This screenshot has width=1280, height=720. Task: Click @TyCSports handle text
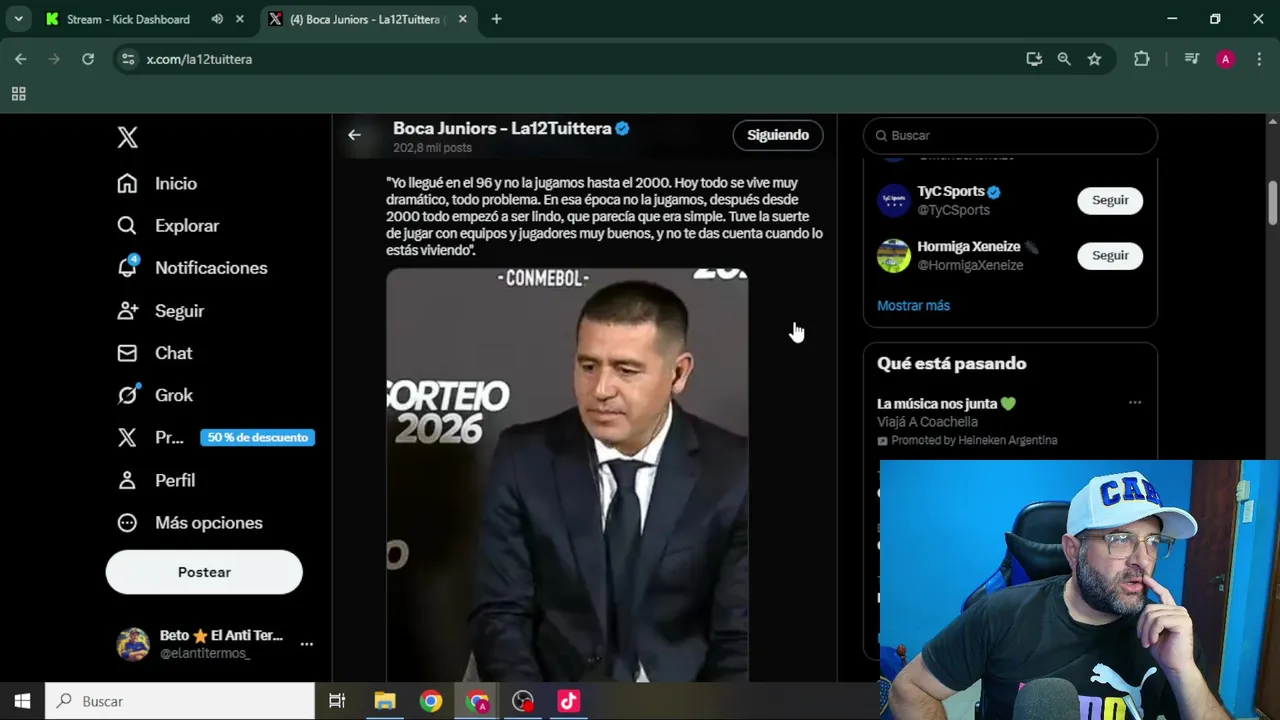click(953, 210)
